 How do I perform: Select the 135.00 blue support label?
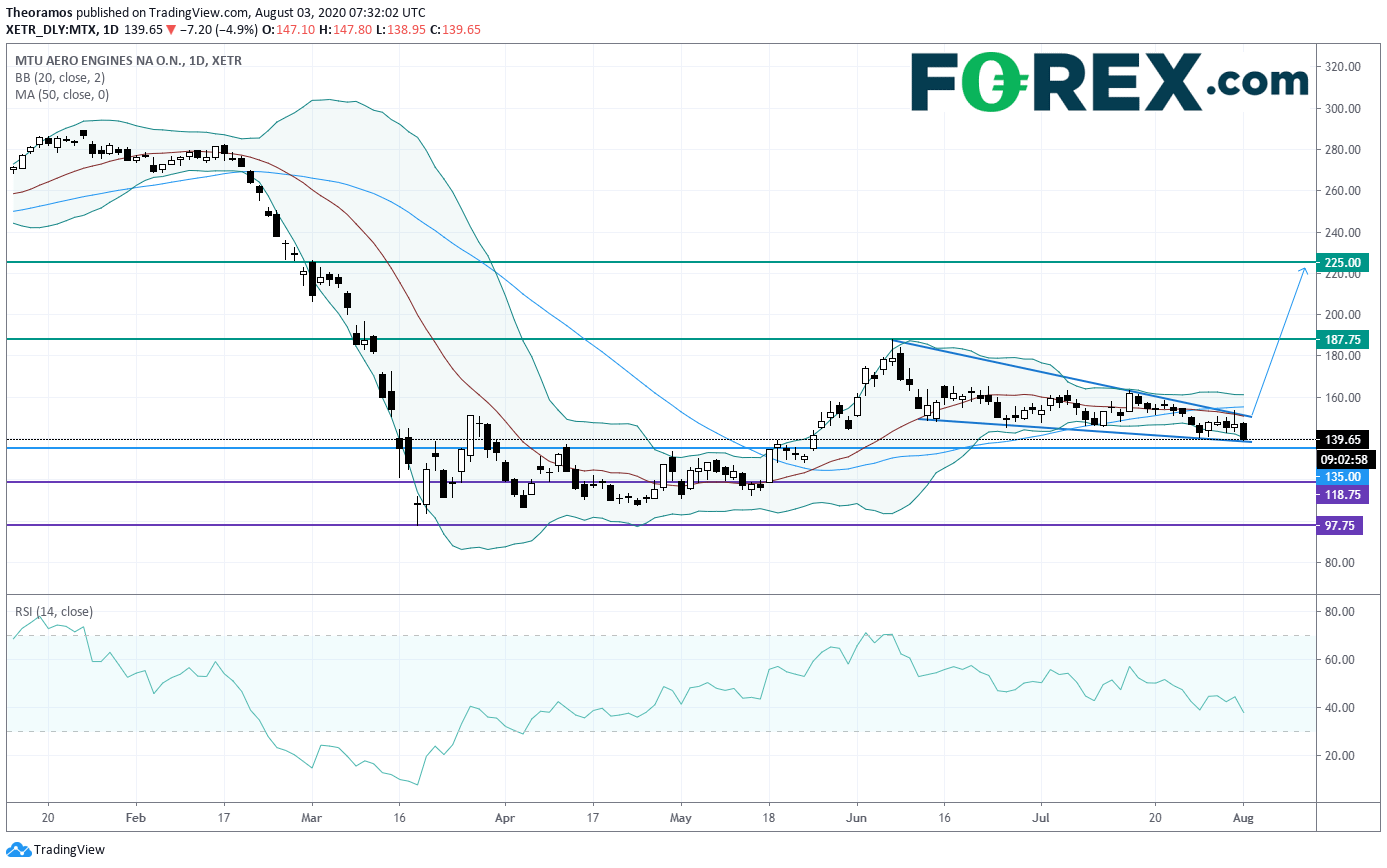(1340, 477)
